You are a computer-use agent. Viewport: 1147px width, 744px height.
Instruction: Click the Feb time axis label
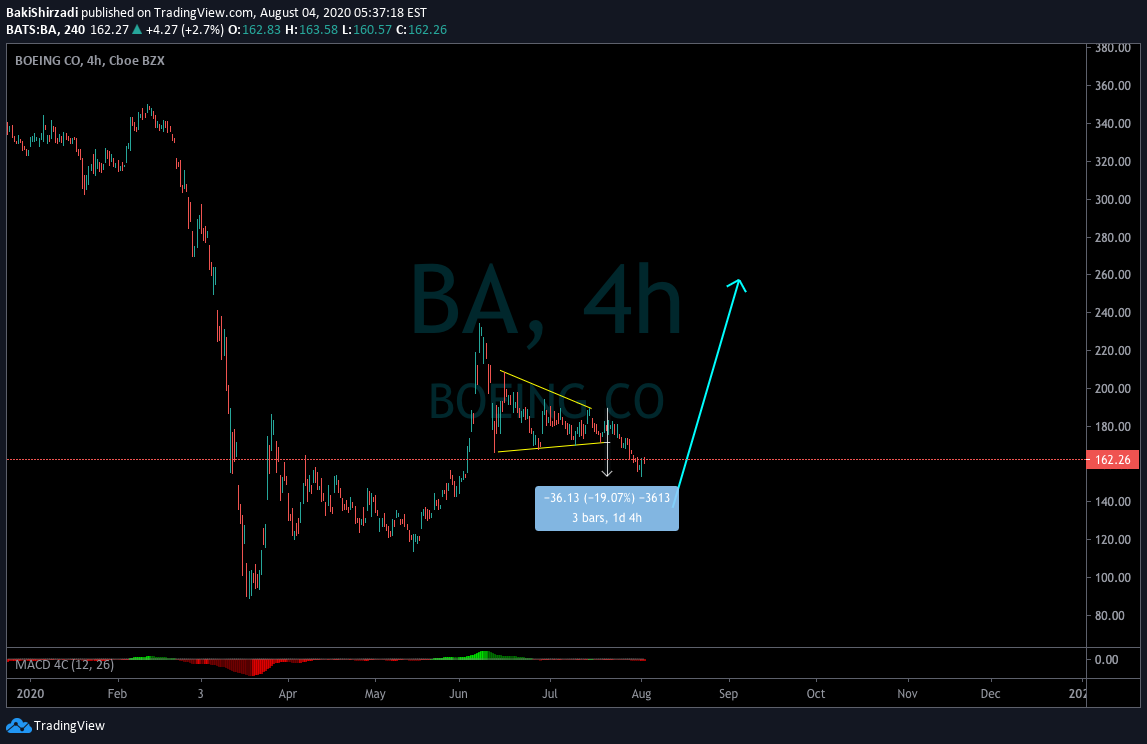coord(117,694)
